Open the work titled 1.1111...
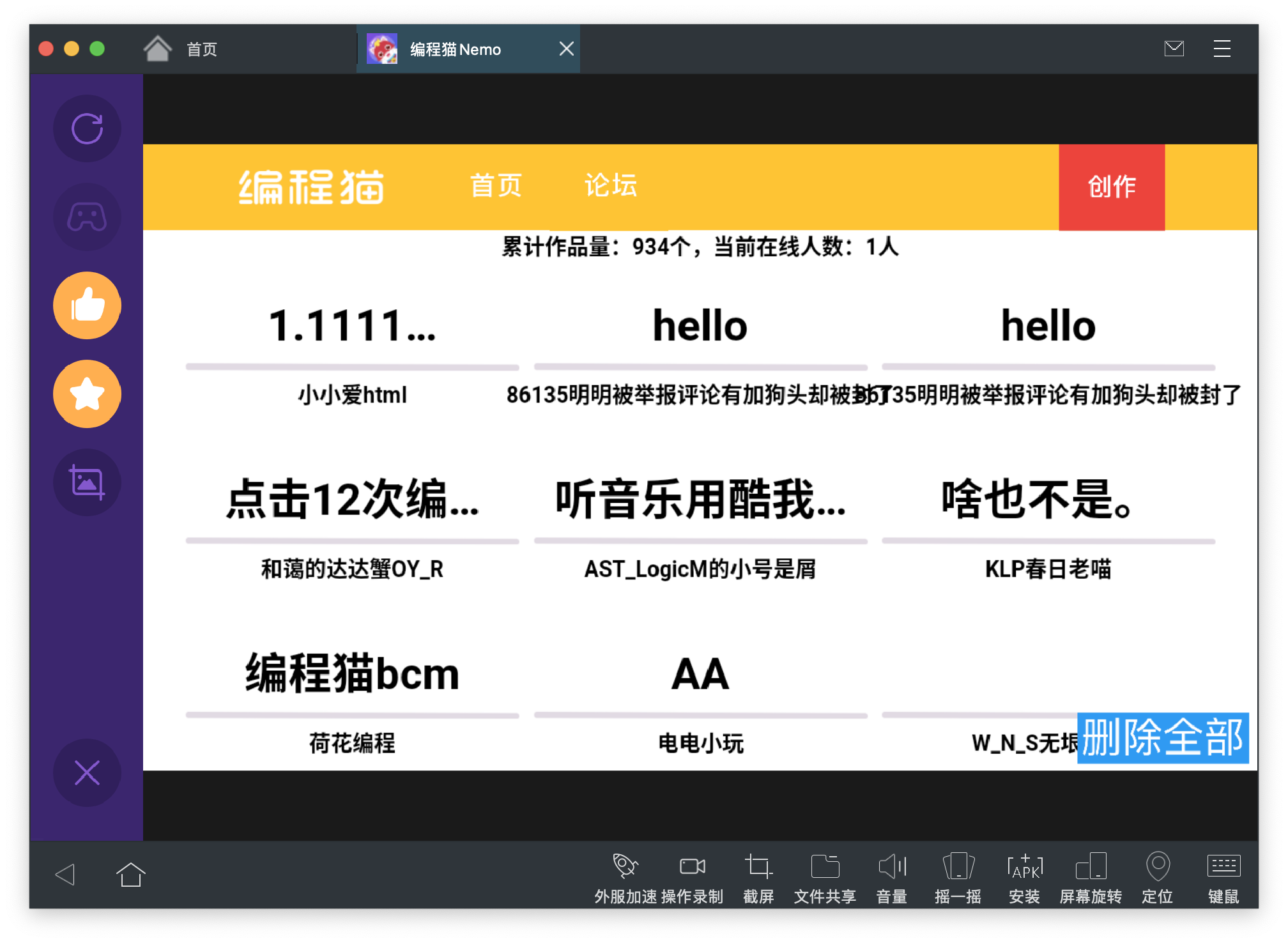 pyautogui.click(x=353, y=326)
